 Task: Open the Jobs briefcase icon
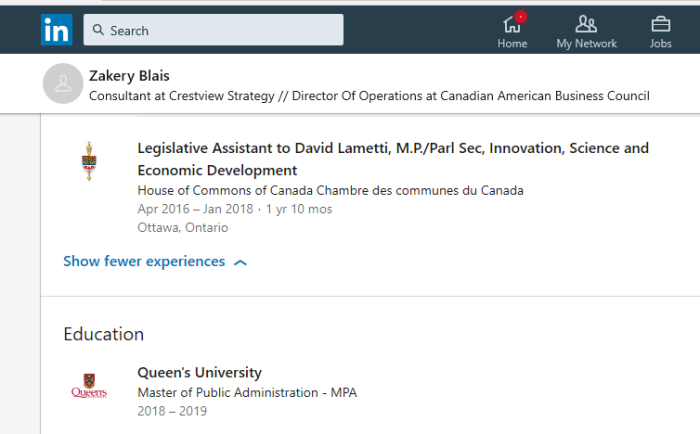coord(661,24)
